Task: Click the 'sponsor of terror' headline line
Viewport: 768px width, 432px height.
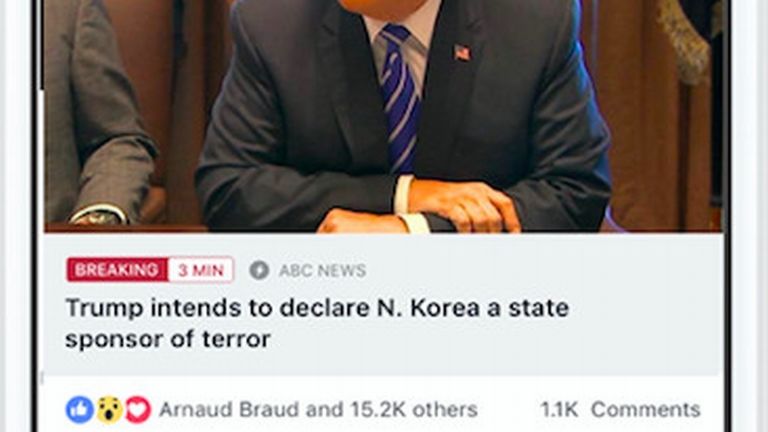Action: point(168,339)
